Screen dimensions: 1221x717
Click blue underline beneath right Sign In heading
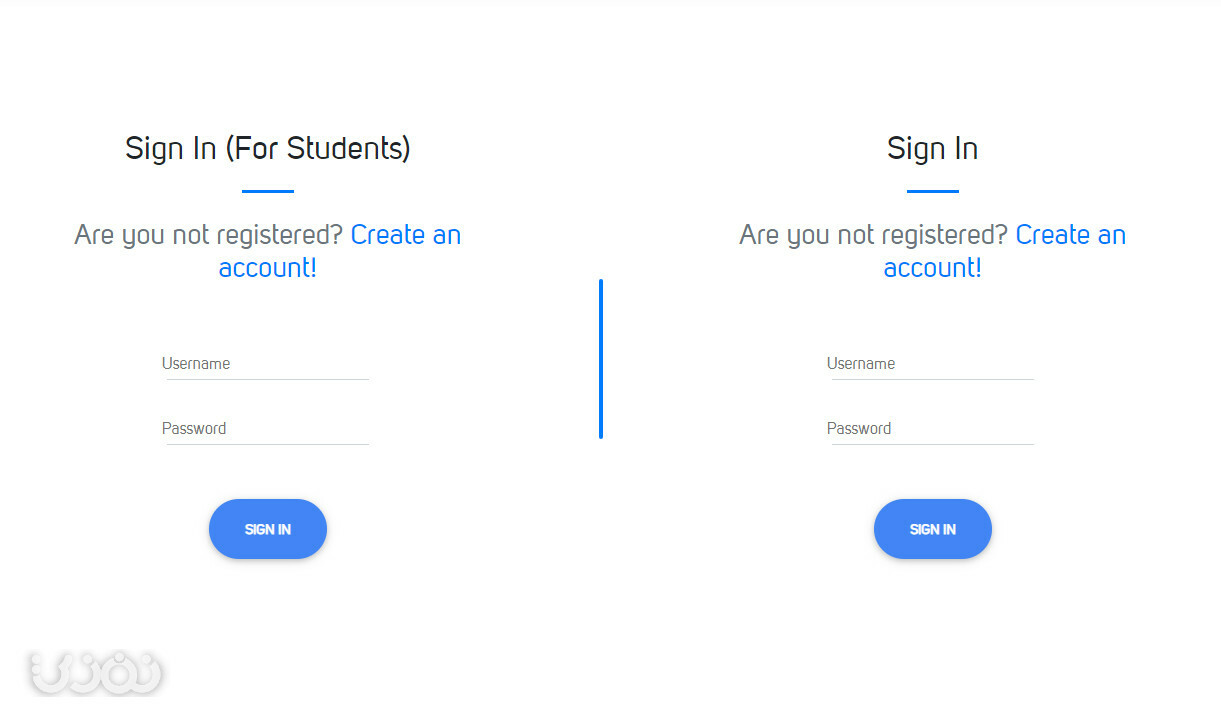(933, 191)
